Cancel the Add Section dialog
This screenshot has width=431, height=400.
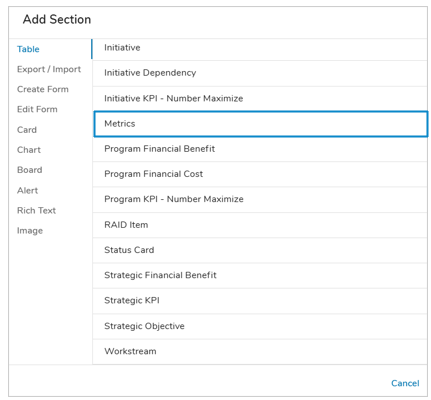tap(405, 383)
